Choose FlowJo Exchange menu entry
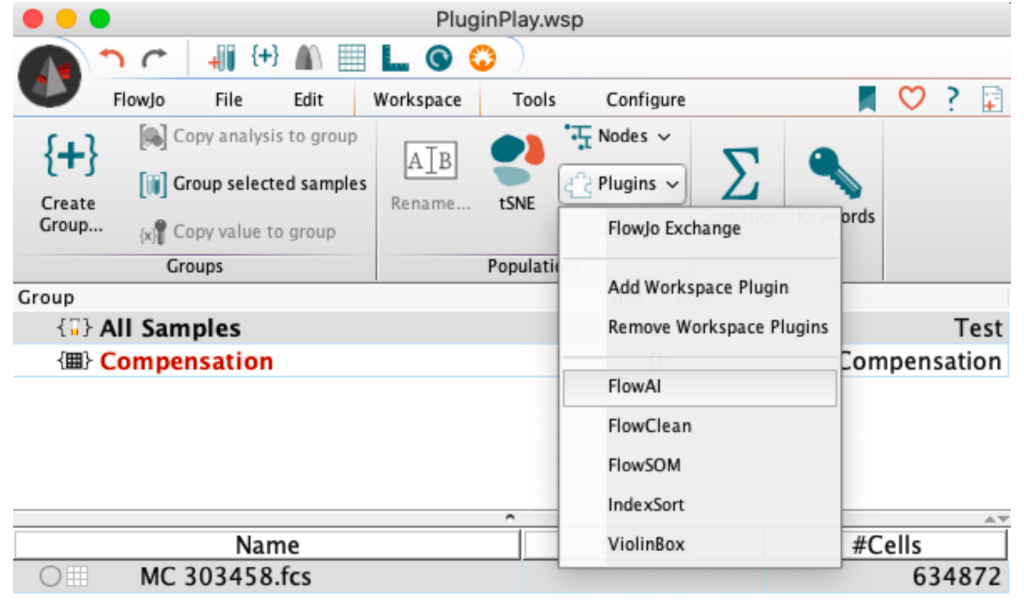1024x600 pixels. coord(674,228)
